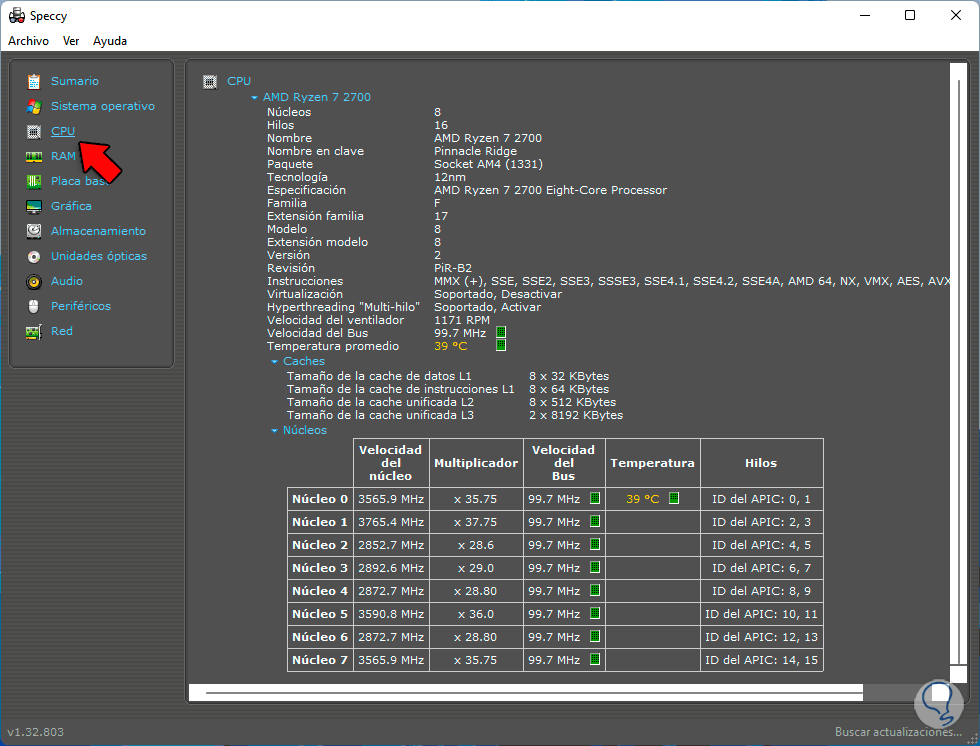
Task: Go to the RAM section
Action: click(63, 156)
